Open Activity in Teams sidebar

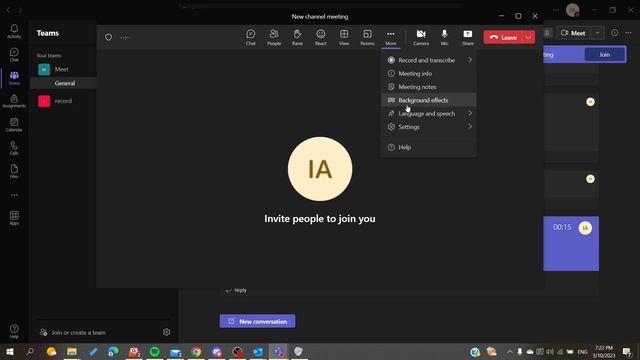click(x=14, y=31)
